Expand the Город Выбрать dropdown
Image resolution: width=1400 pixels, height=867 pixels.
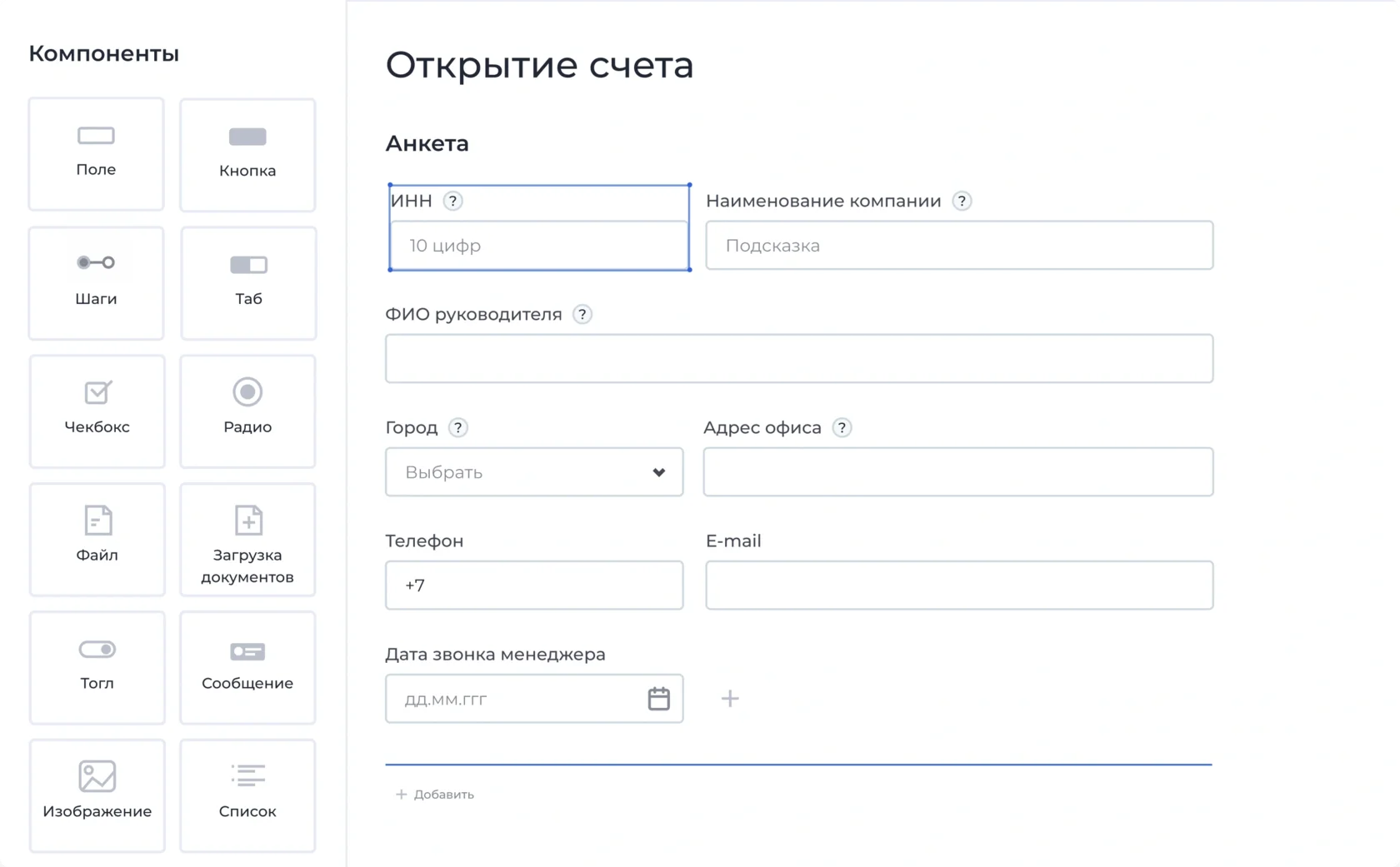(x=534, y=472)
